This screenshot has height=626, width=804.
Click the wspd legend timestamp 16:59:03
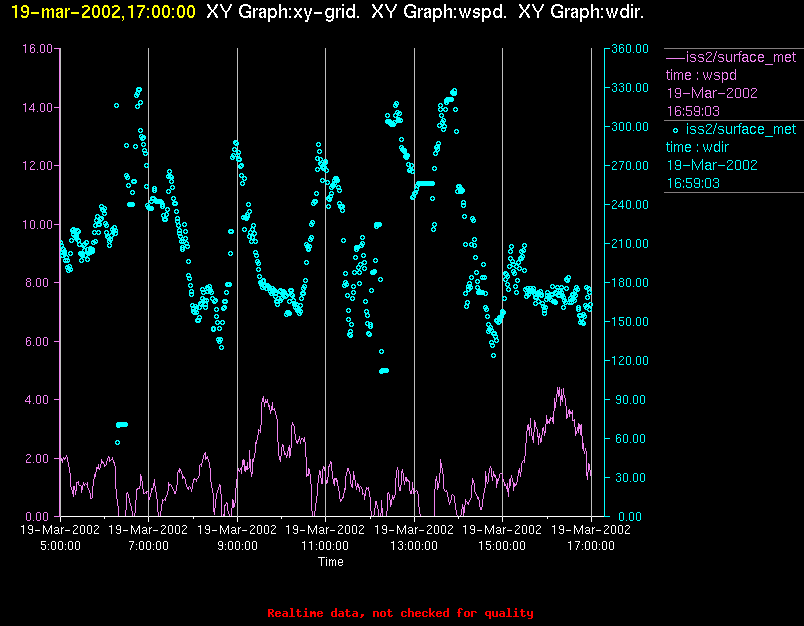click(x=693, y=111)
